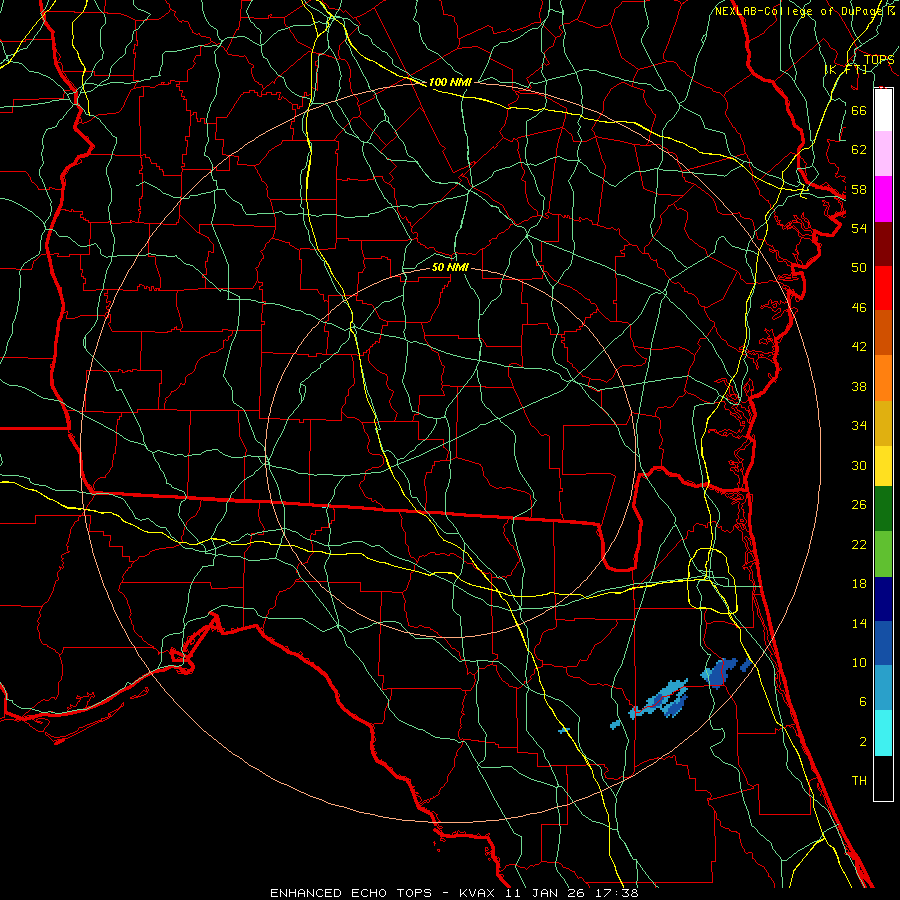Click the 'TOPS' legend heading

coord(879,60)
